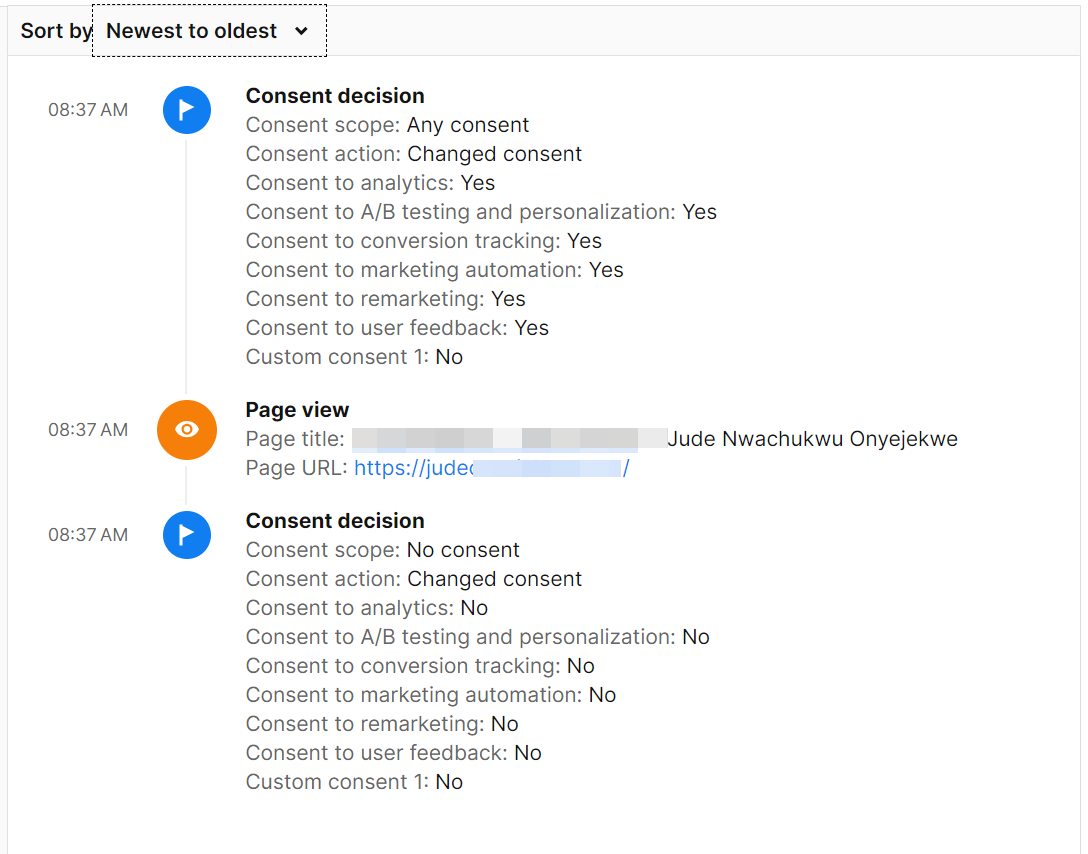
Task: Open the Newest to oldest sort dropdown
Action: tap(209, 31)
